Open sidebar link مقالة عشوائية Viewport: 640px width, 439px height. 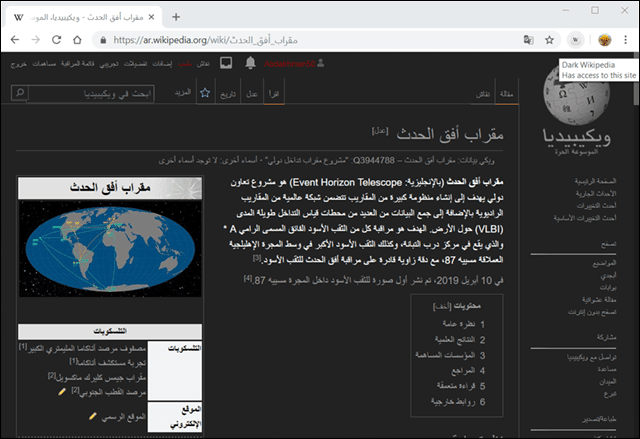pos(599,299)
